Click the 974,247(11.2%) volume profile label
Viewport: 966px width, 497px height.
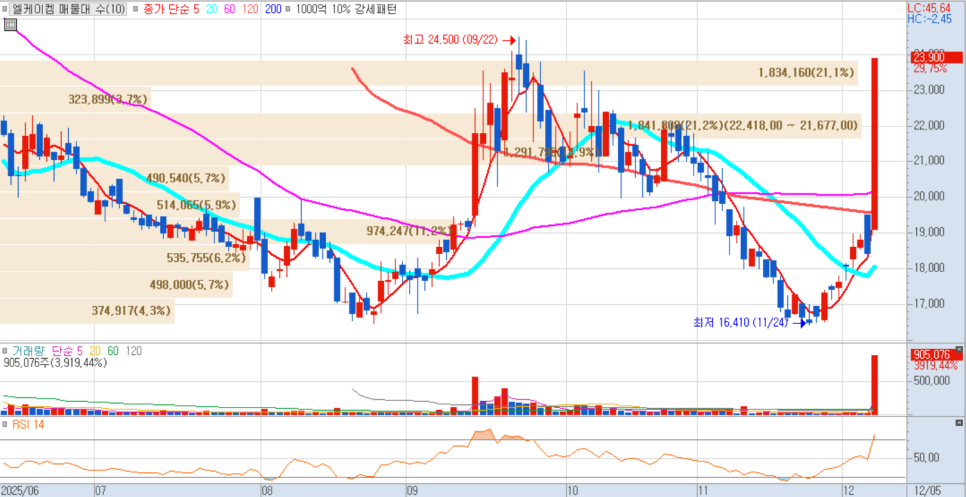tap(408, 232)
